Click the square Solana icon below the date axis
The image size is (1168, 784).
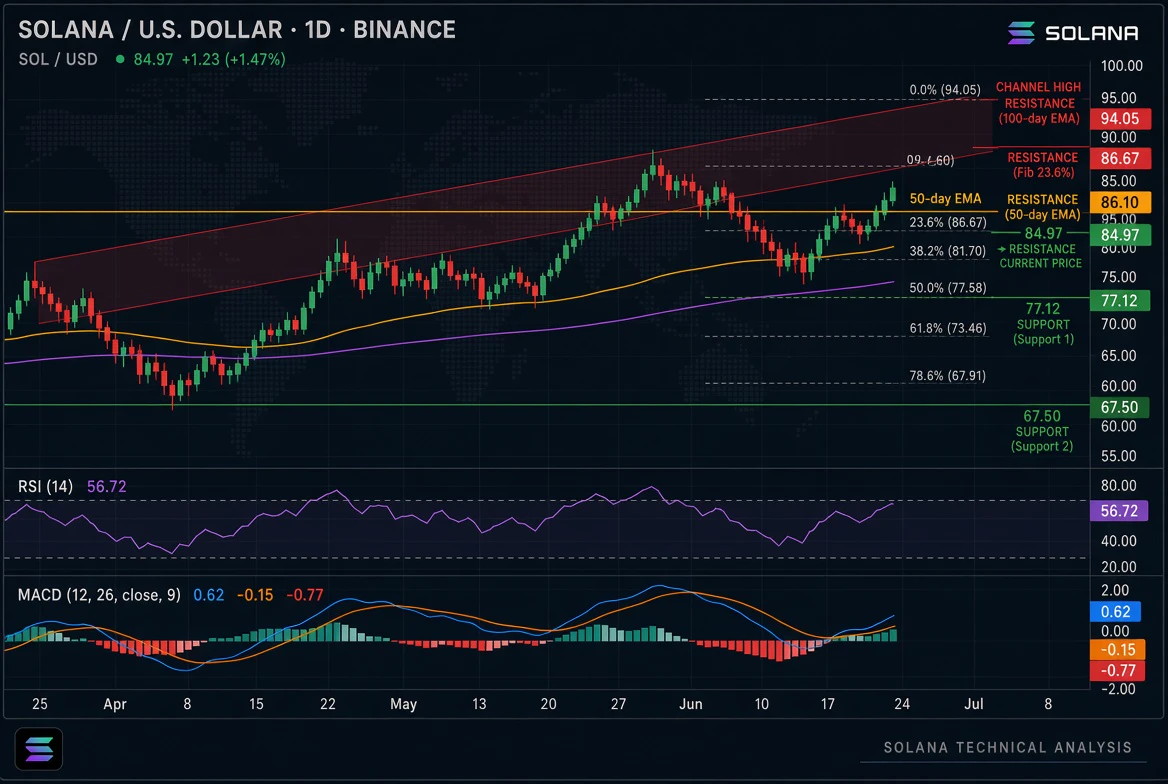(x=39, y=748)
